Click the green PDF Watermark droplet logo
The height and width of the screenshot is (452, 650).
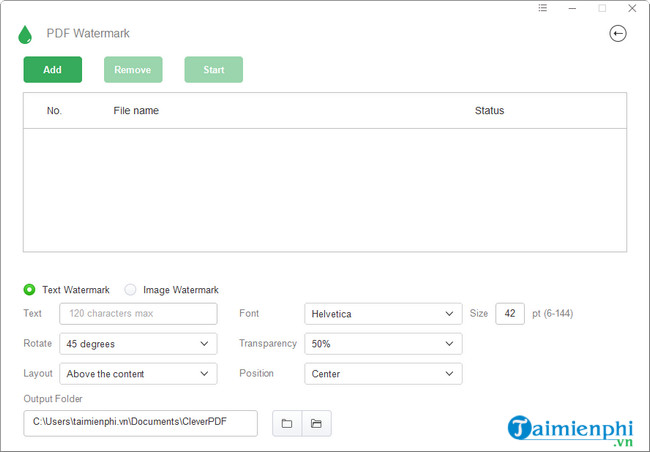25,34
